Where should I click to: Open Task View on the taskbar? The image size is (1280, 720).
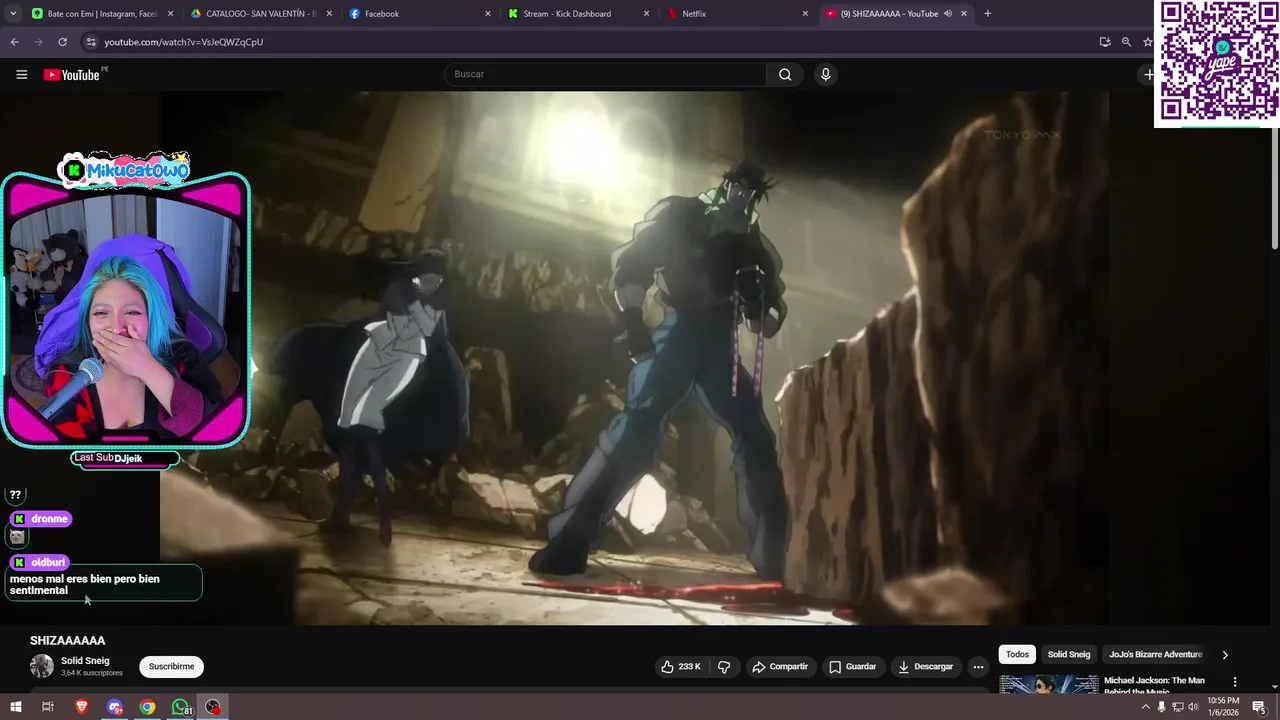tap(47, 707)
